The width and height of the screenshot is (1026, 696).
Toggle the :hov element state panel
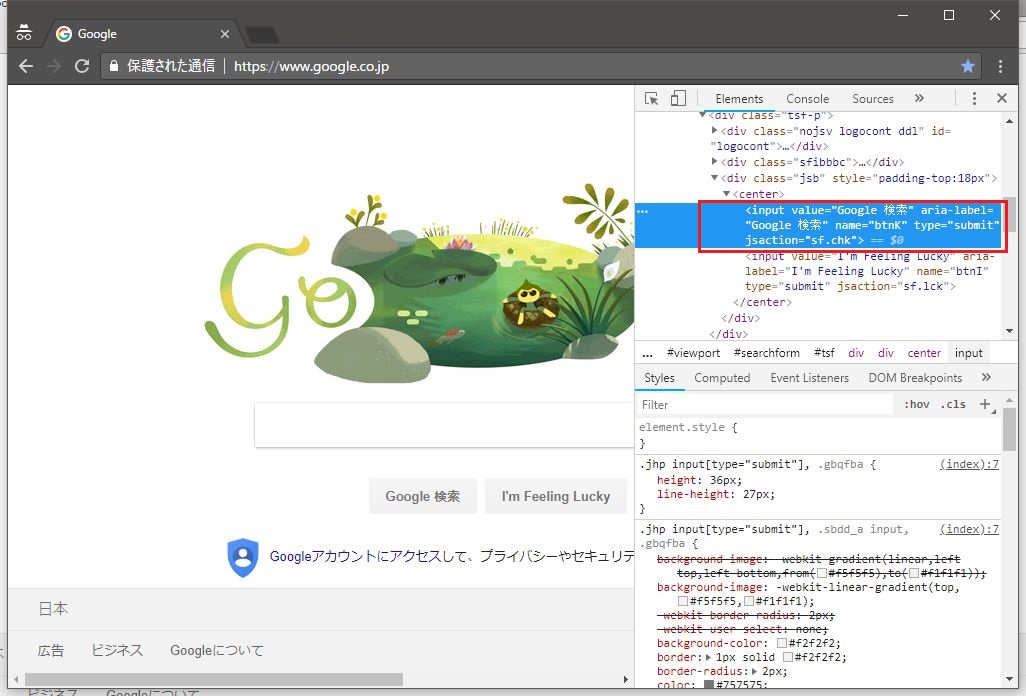(x=917, y=404)
